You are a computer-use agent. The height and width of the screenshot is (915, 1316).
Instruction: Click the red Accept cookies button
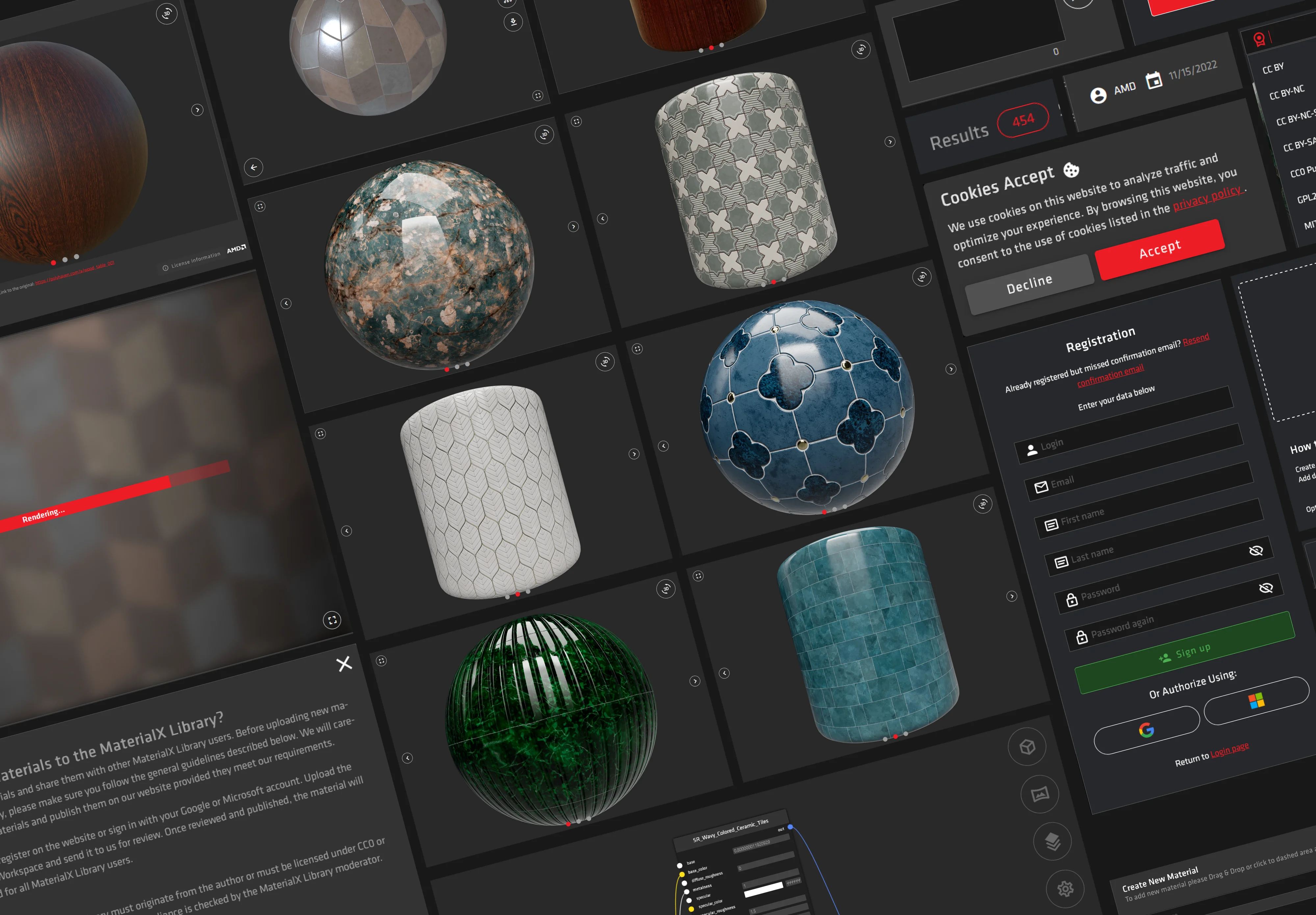pos(1159,250)
